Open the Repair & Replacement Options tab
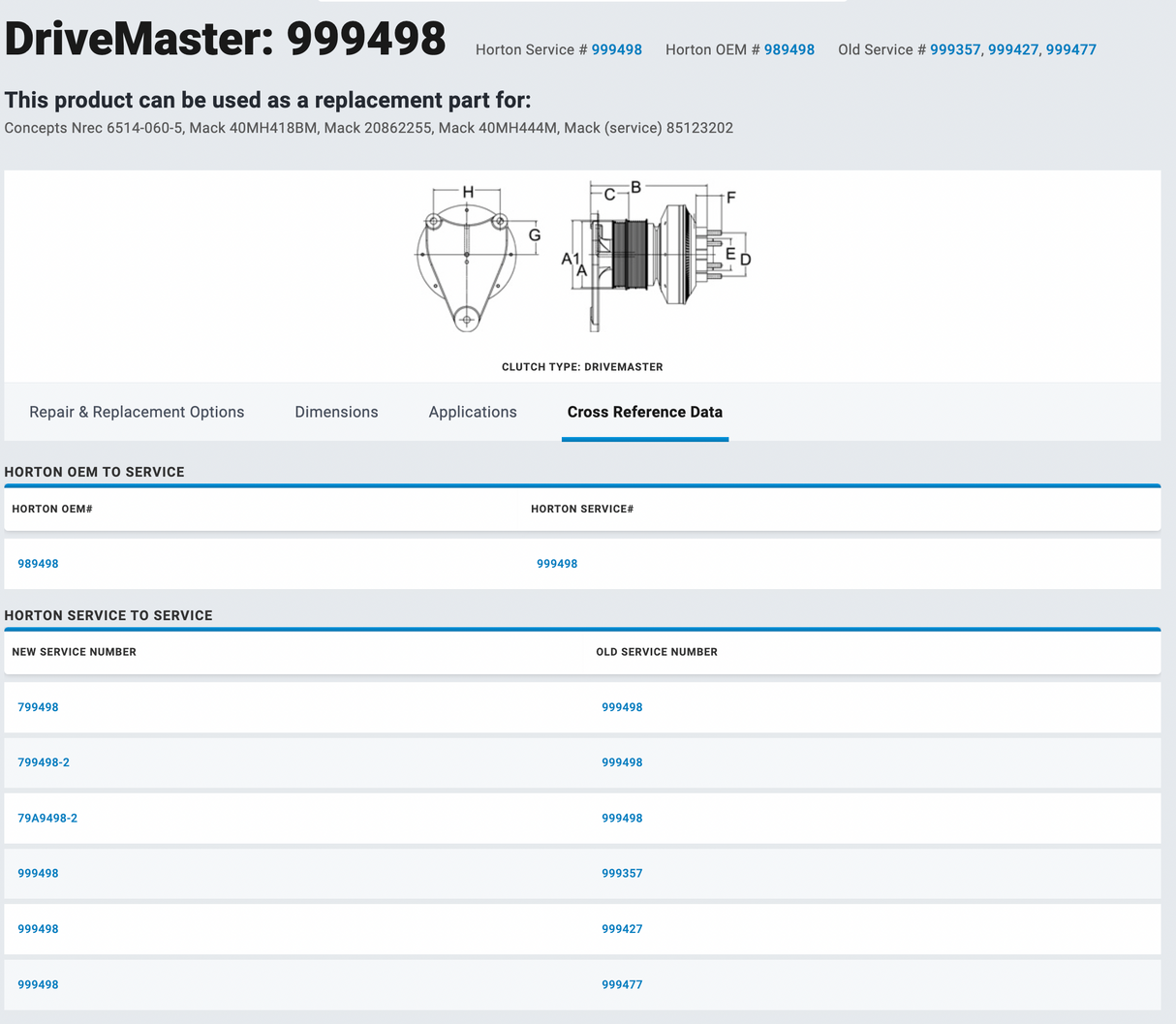The width and height of the screenshot is (1176, 1024). 137,412
